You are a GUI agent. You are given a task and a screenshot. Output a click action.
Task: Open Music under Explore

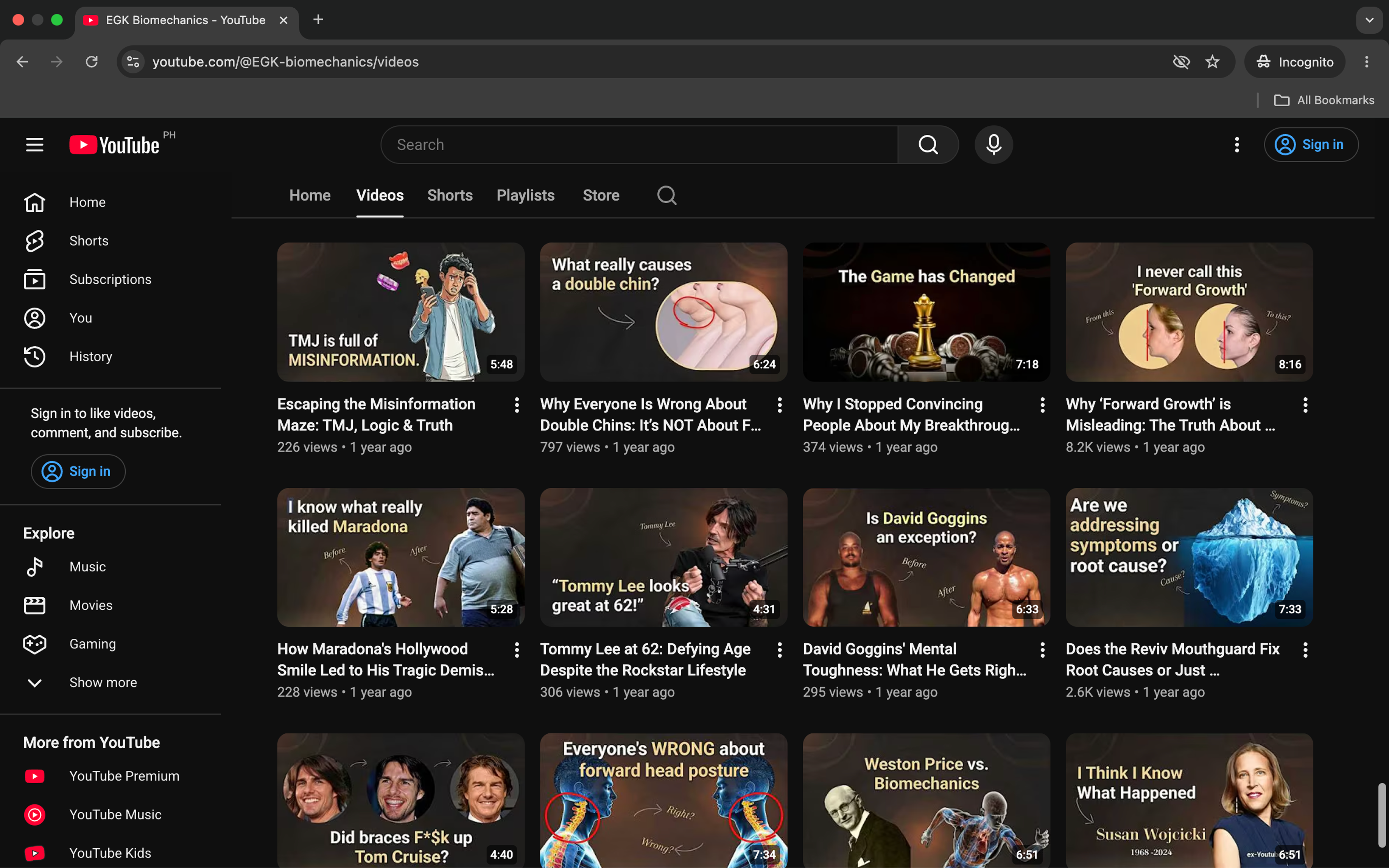tap(110, 566)
